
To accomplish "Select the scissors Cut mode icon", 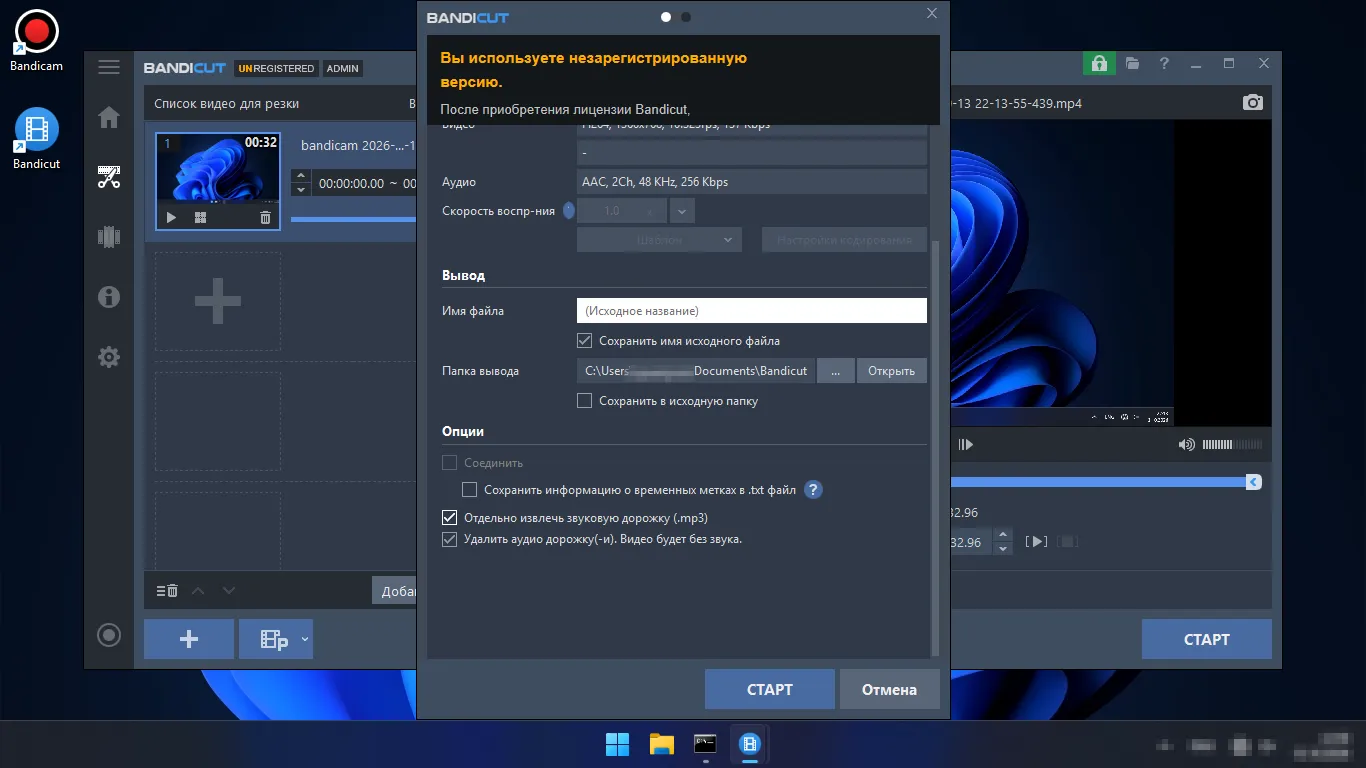I will pyautogui.click(x=109, y=178).
